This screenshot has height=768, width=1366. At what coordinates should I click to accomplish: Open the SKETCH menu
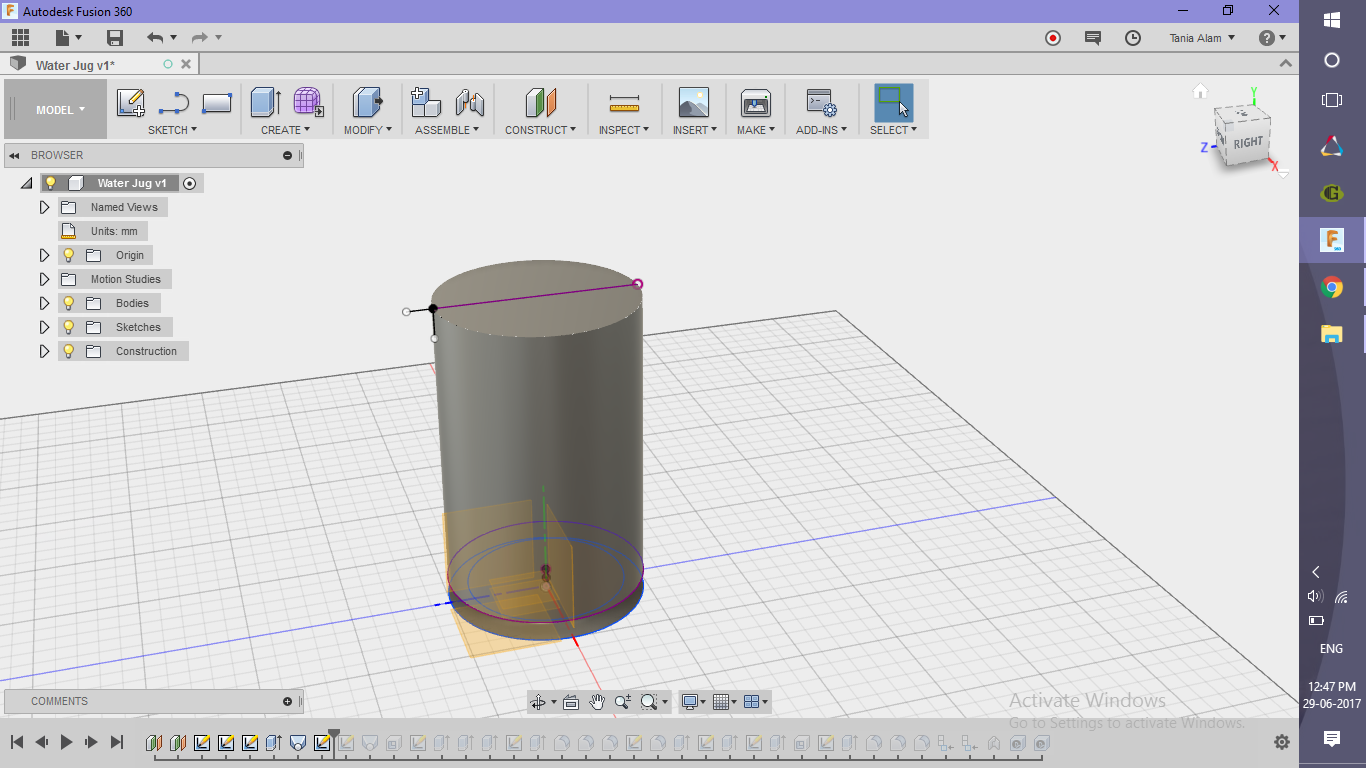(173, 130)
